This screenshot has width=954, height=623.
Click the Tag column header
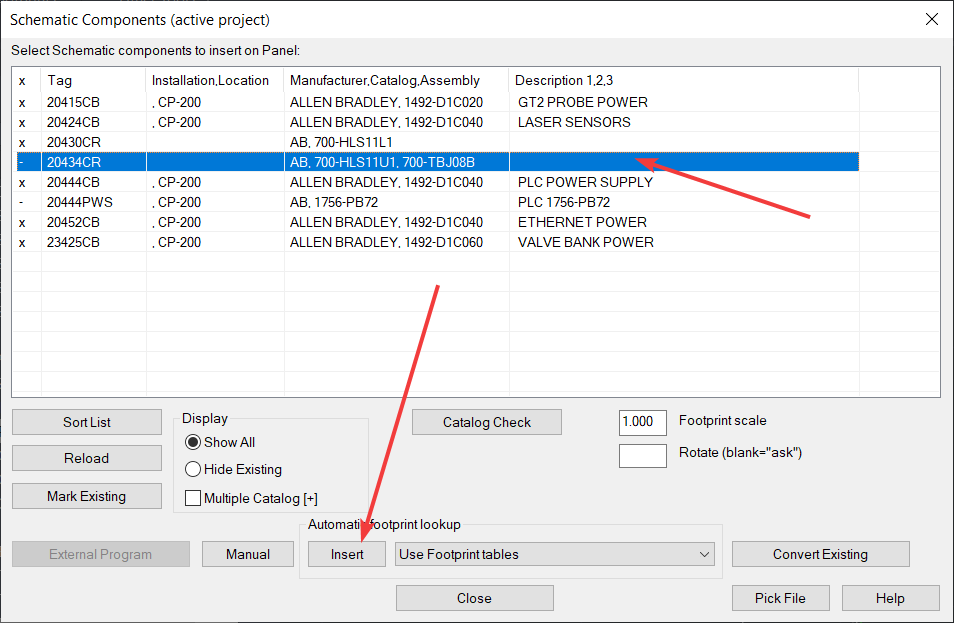point(93,80)
